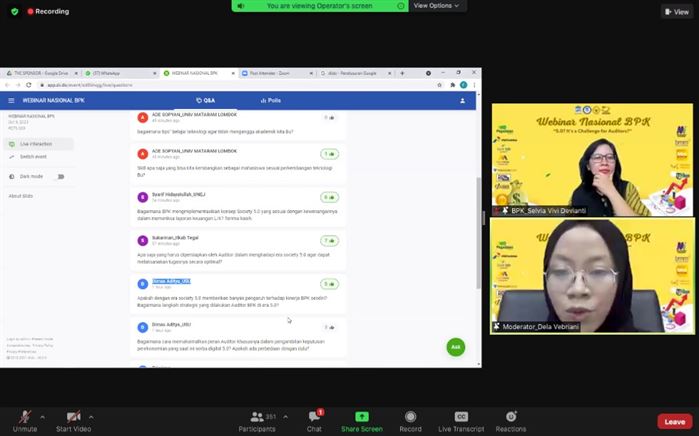
Task: Select the Q&A tab in Slido
Action: click(x=206, y=101)
